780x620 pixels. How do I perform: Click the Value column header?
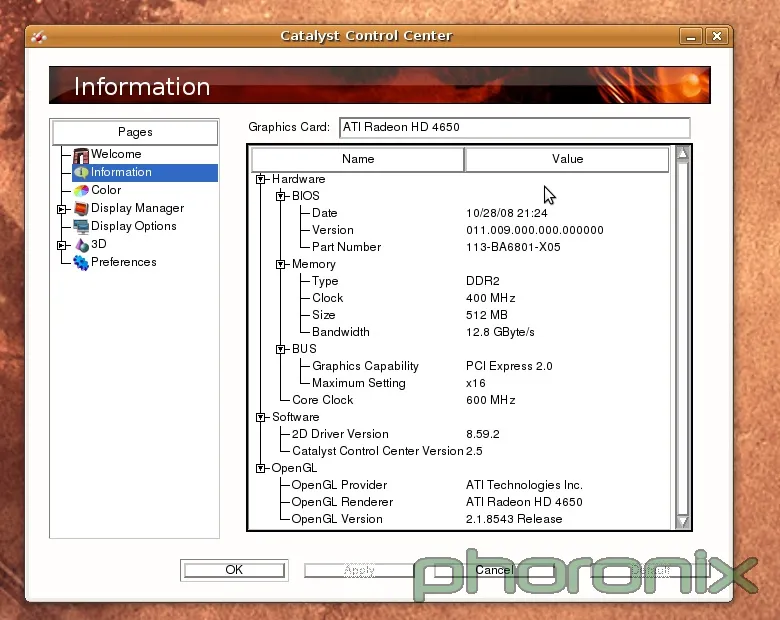coord(567,159)
